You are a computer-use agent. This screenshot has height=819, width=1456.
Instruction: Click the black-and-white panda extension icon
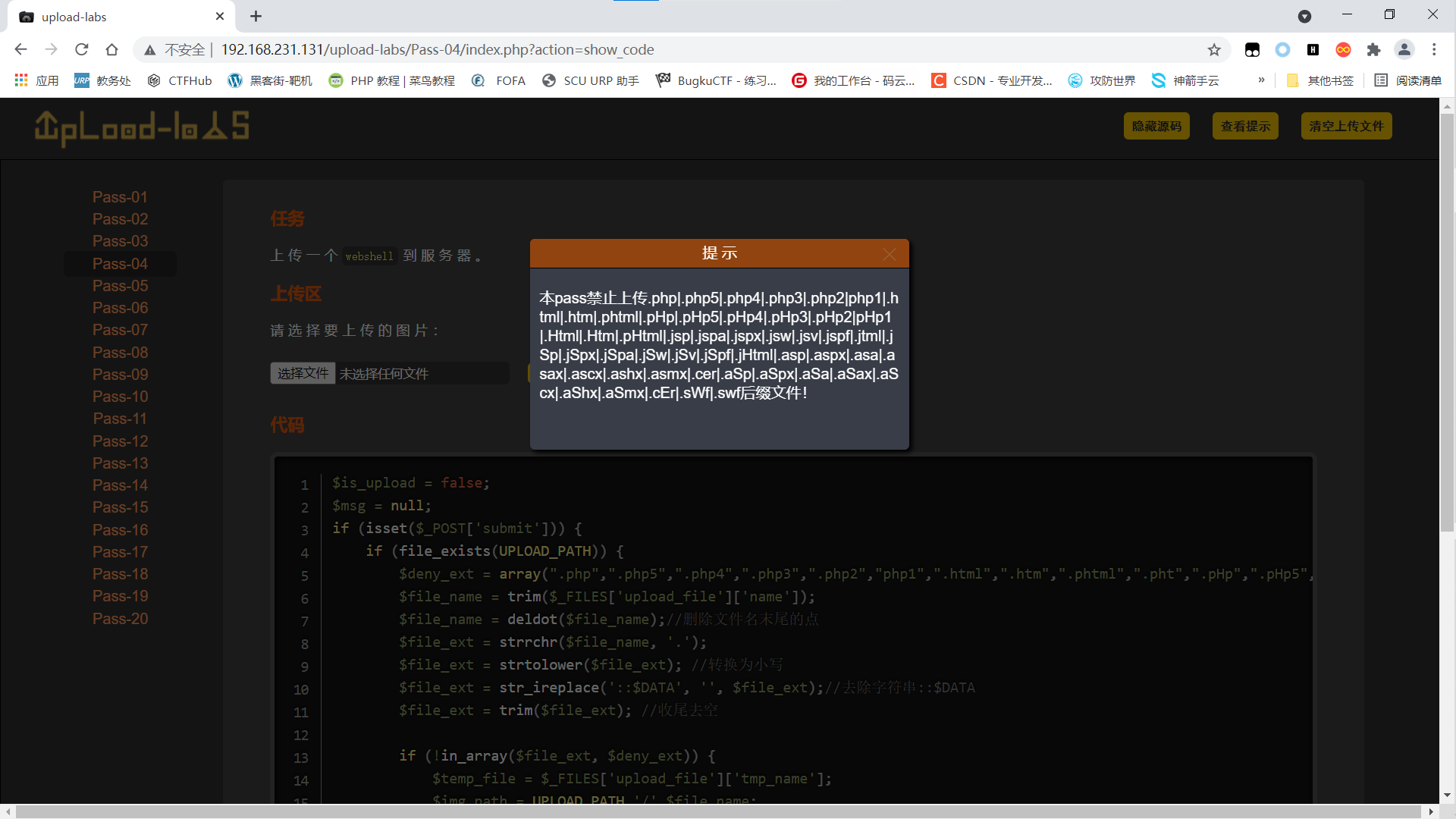coord(1252,49)
